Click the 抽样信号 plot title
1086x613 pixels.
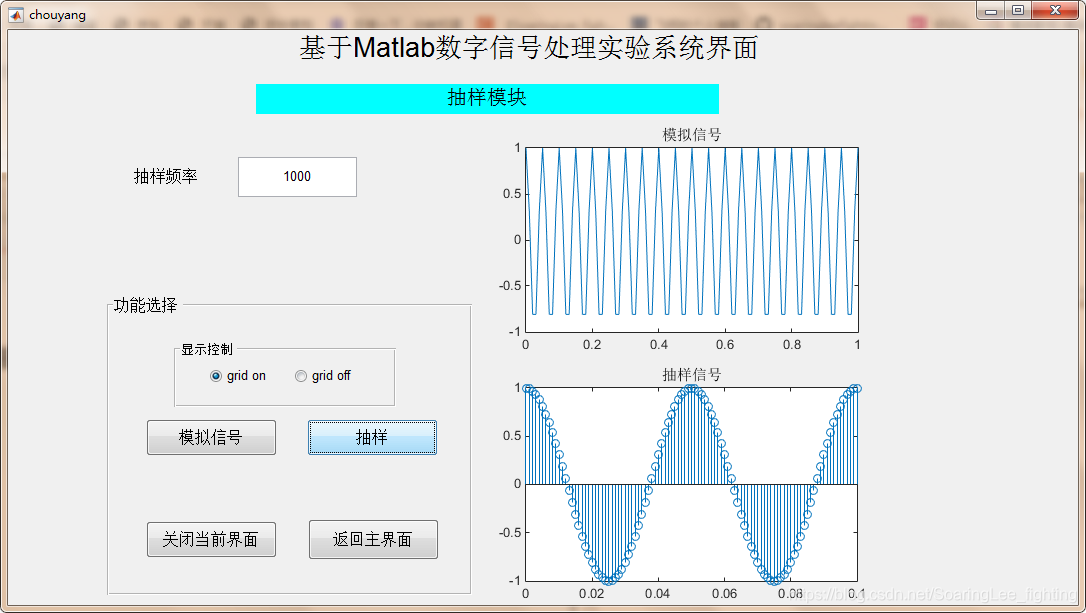(x=691, y=375)
